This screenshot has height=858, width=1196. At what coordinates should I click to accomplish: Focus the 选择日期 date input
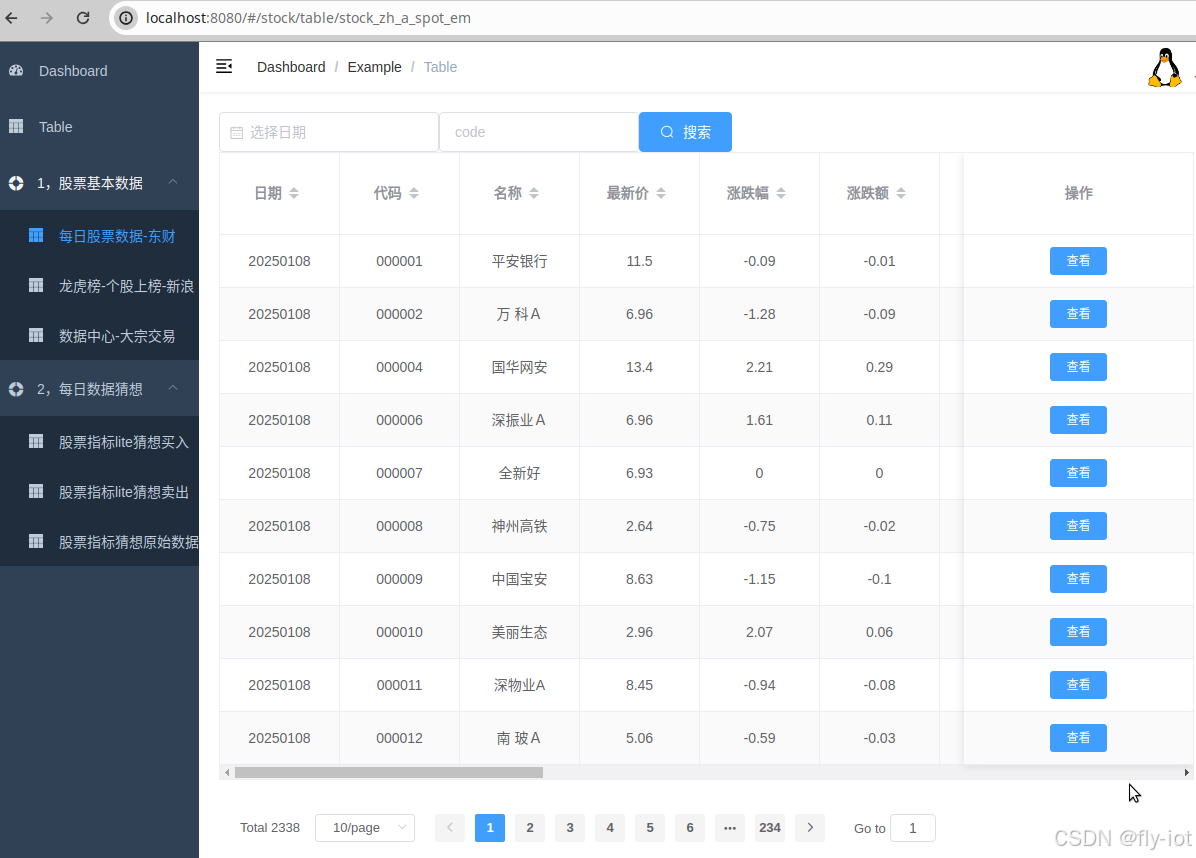click(329, 132)
